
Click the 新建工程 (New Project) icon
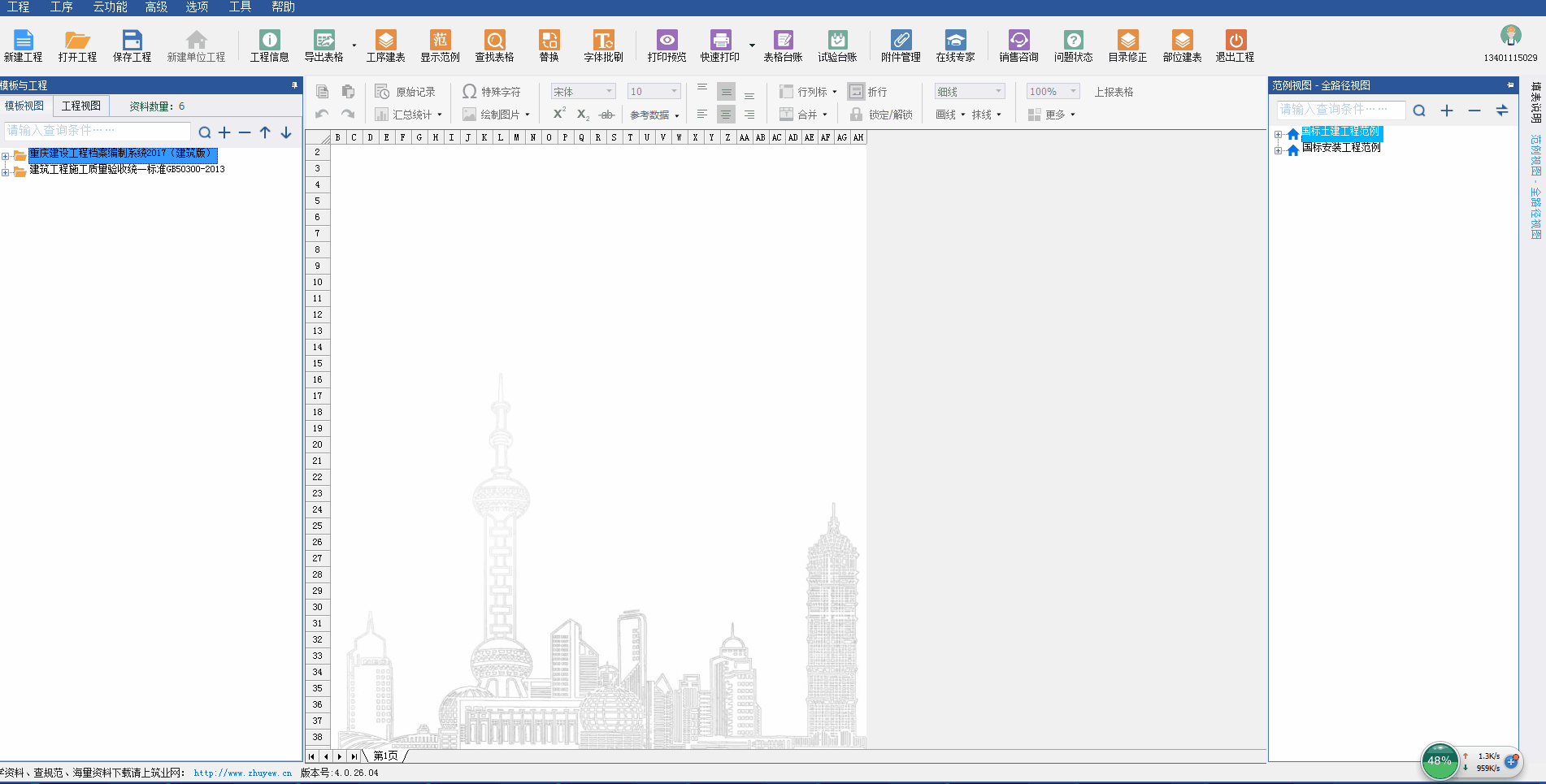(23, 45)
